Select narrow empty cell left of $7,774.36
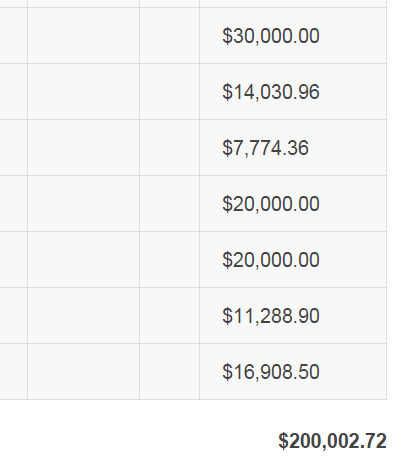The height and width of the screenshot is (464, 399). [169, 148]
